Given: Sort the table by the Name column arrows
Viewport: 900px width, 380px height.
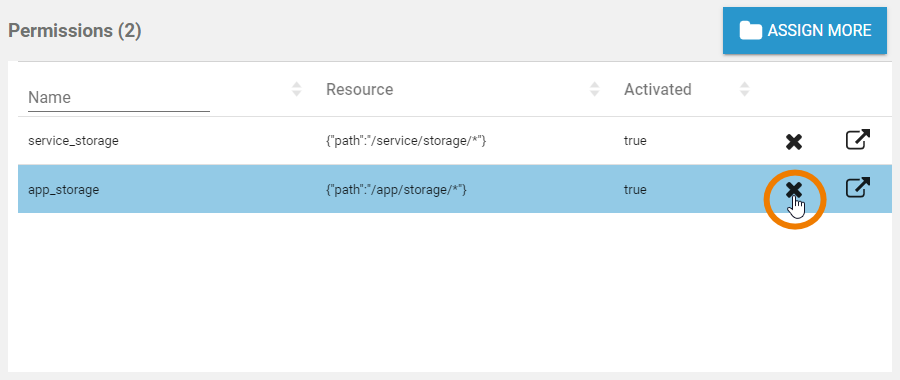Looking at the screenshot, I should coord(297,89).
